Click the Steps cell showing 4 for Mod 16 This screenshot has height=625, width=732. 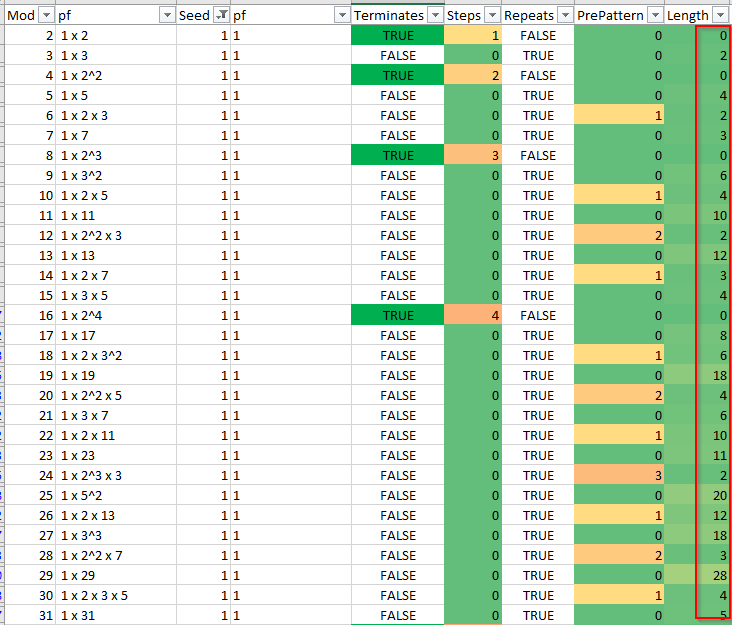coord(473,316)
